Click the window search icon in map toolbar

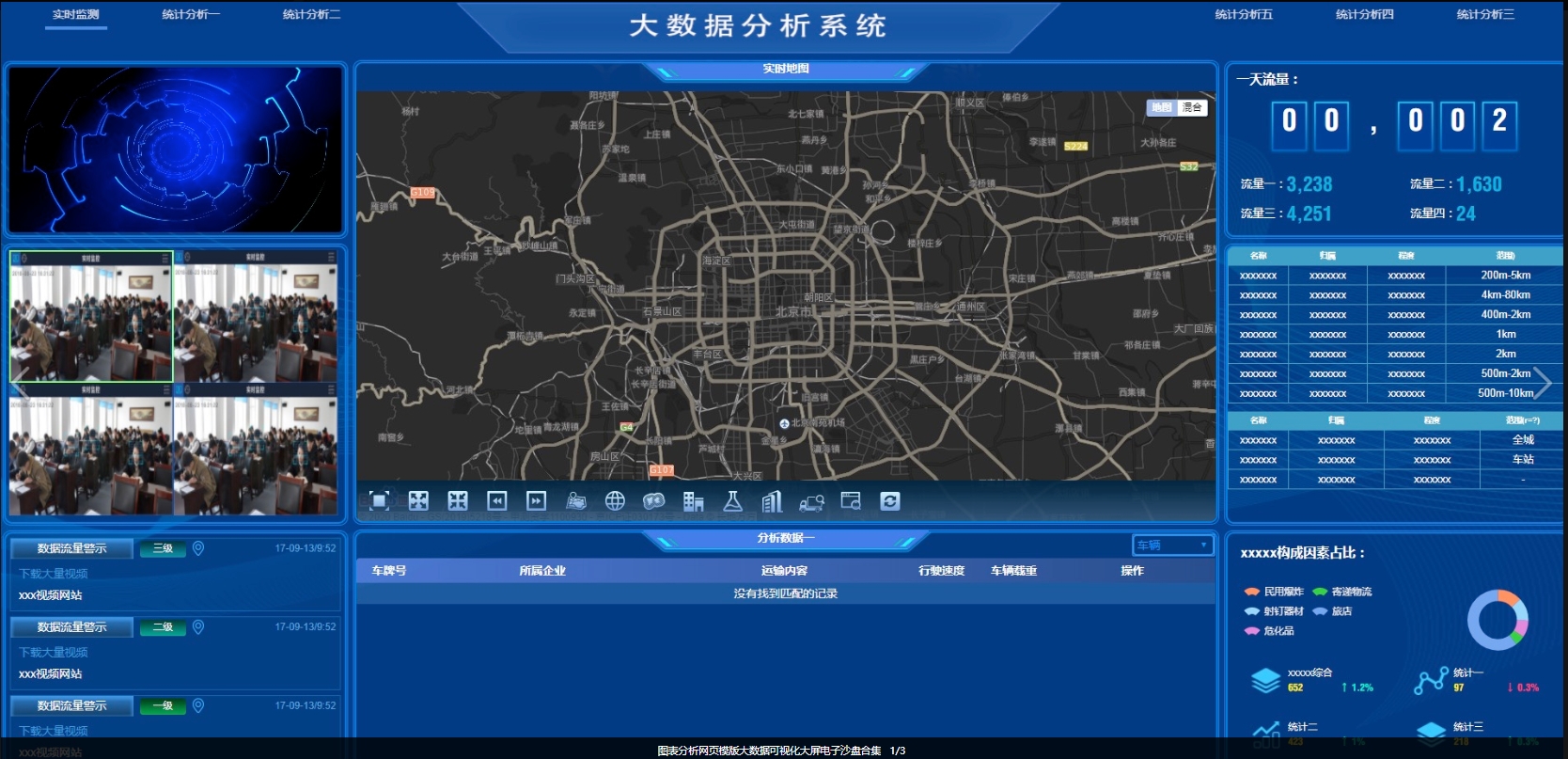click(x=851, y=501)
